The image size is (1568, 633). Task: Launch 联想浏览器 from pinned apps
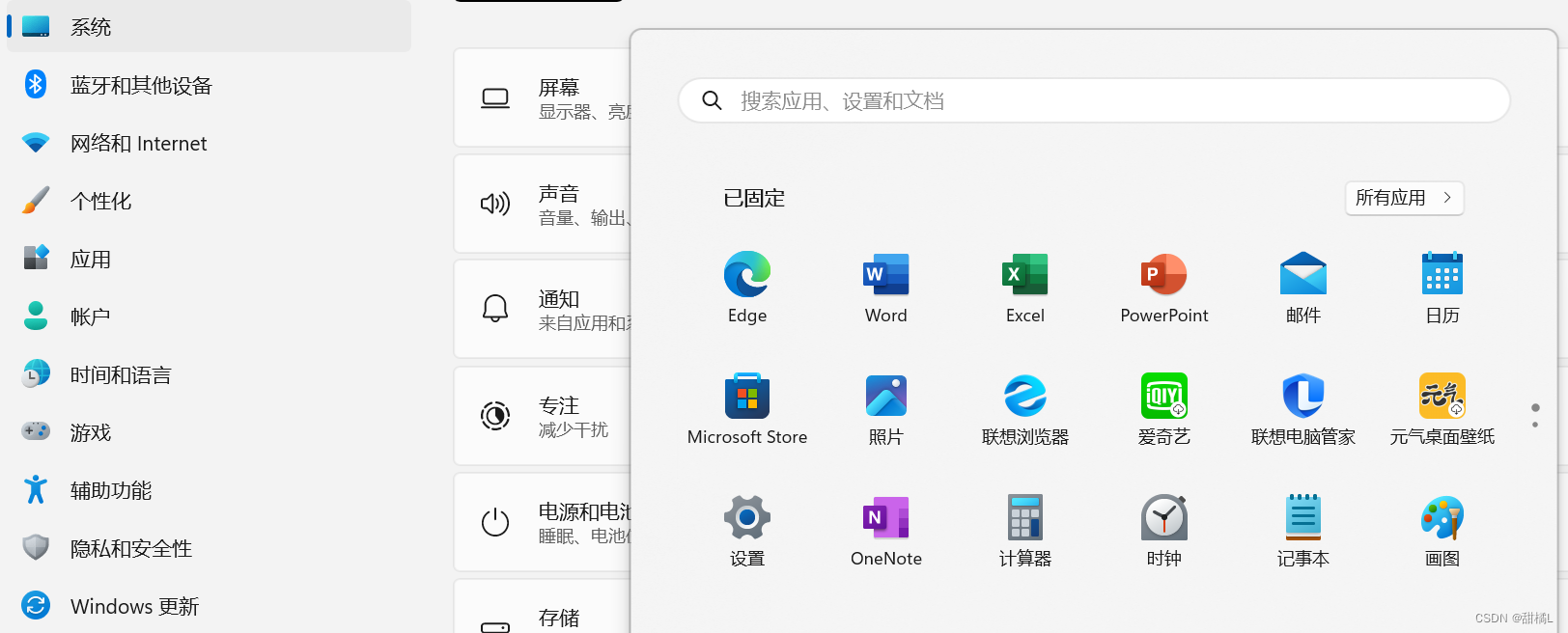click(x=1025, y=408)
